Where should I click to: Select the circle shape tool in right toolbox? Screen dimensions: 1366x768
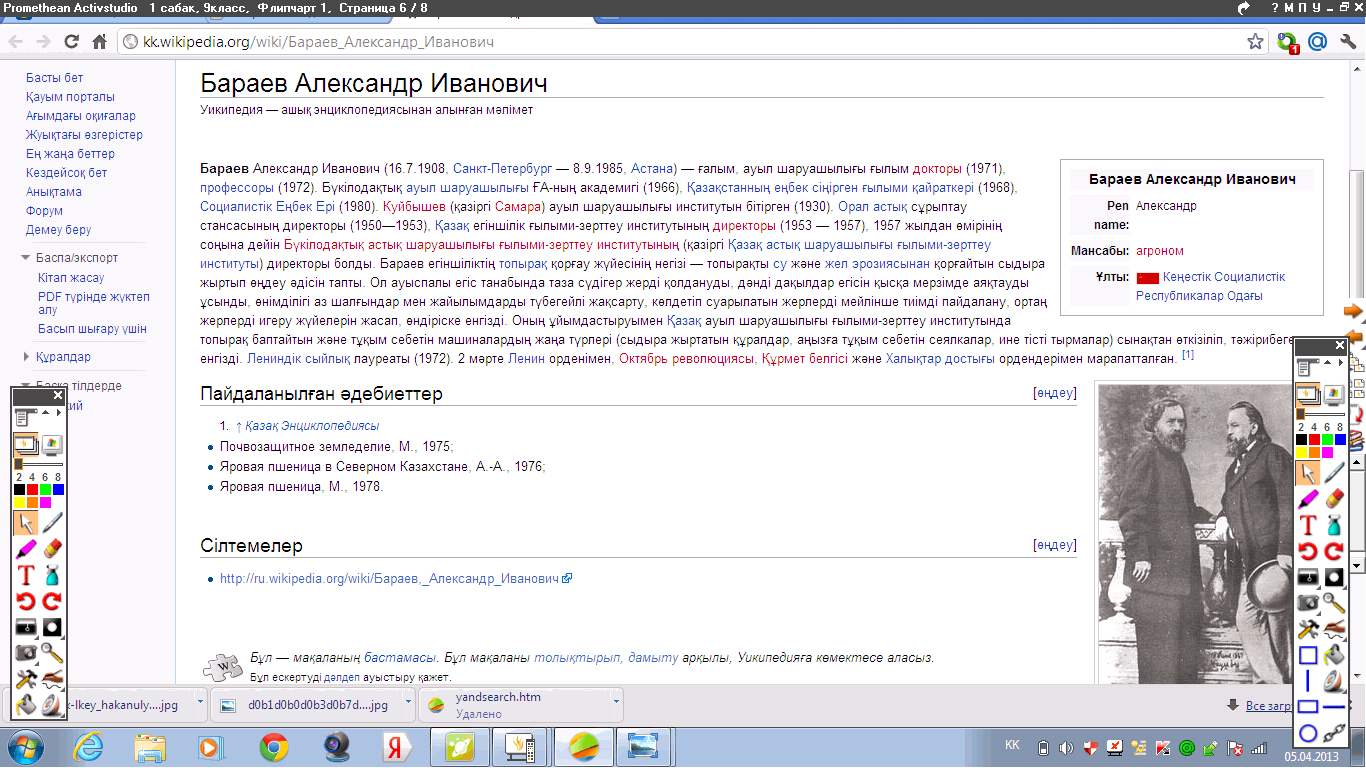pyautogui.click(x=1307, y=734)
